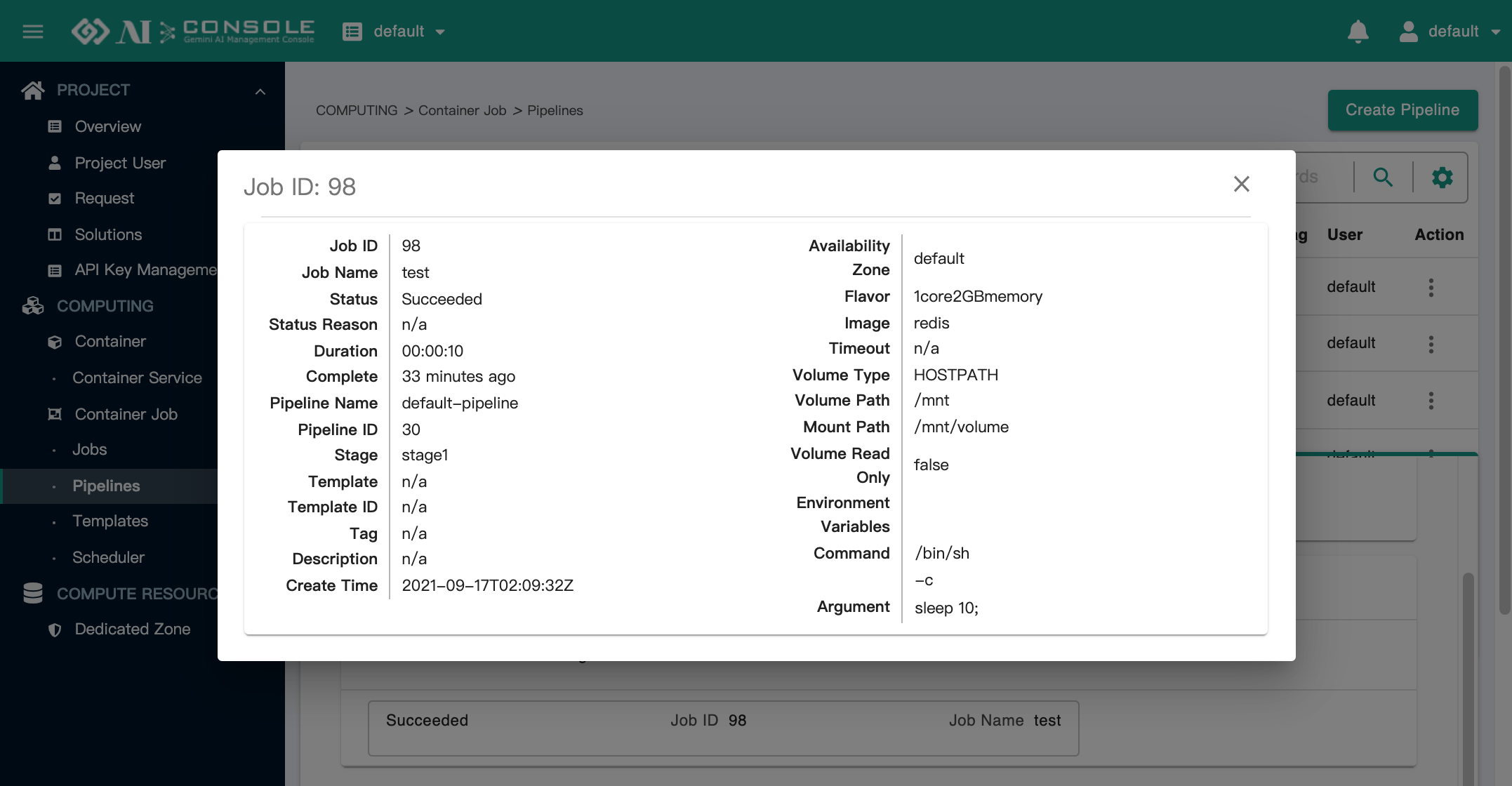Click the AI Console logo

(x=193, y=31)
